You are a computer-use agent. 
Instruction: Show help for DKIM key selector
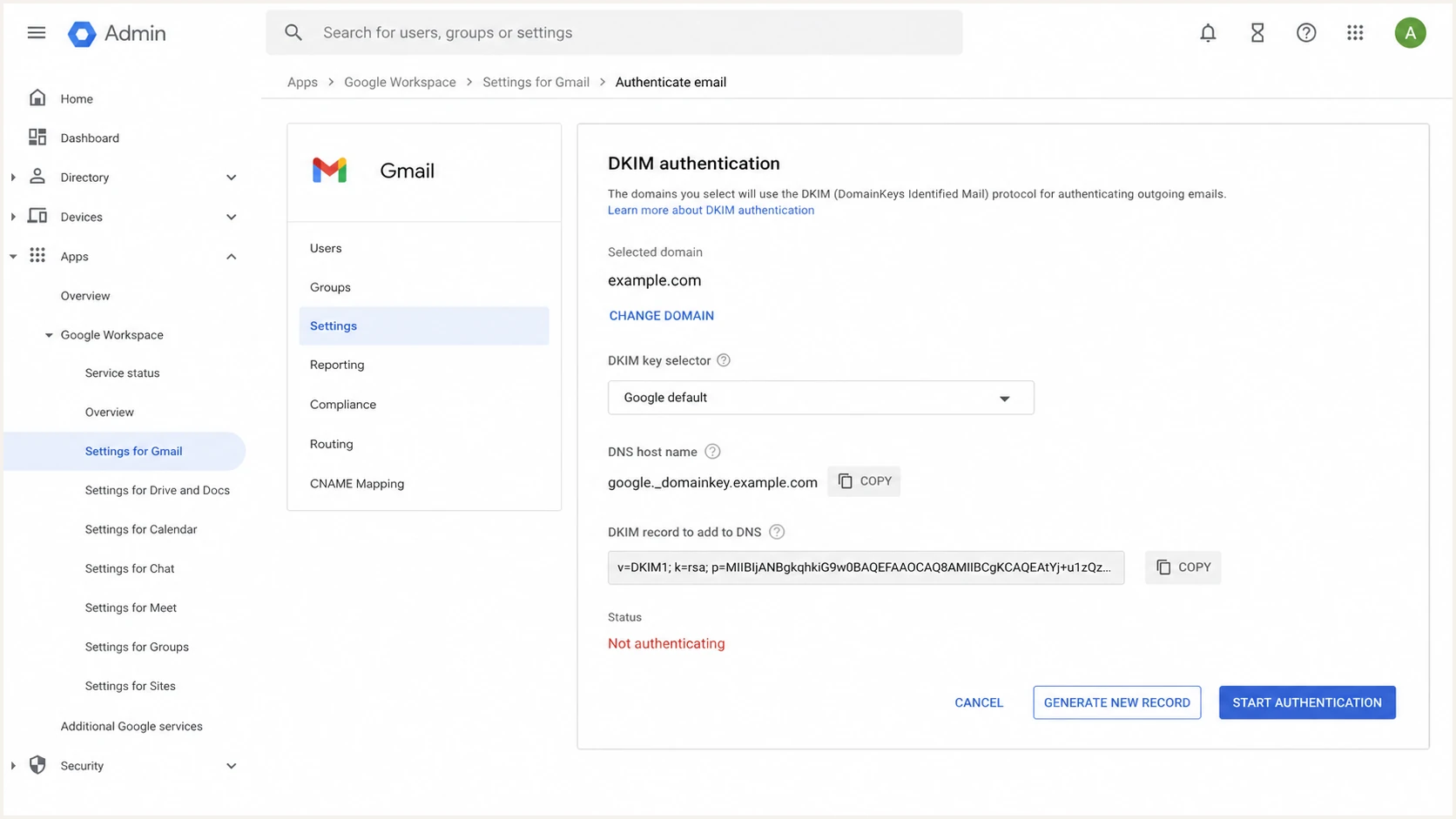[x=724, y=360]
